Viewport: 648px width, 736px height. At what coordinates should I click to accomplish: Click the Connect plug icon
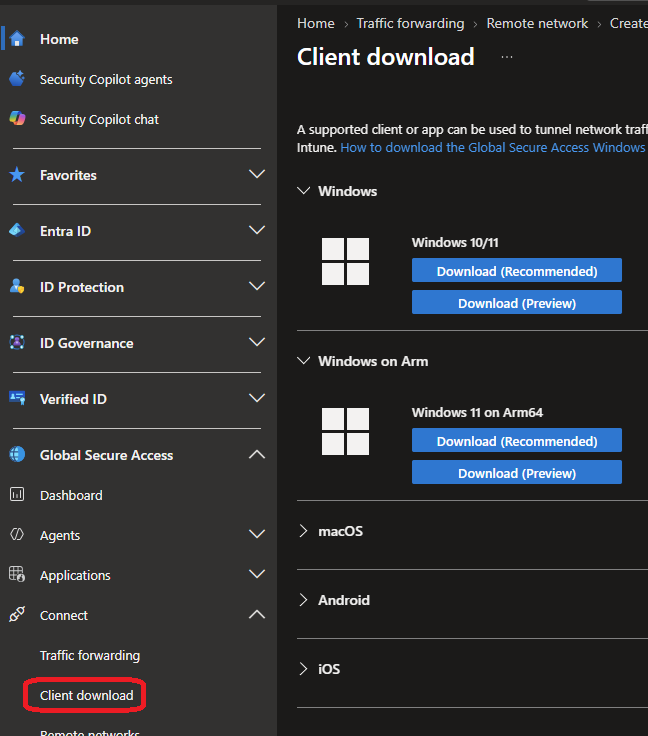[x=17, y=614]
